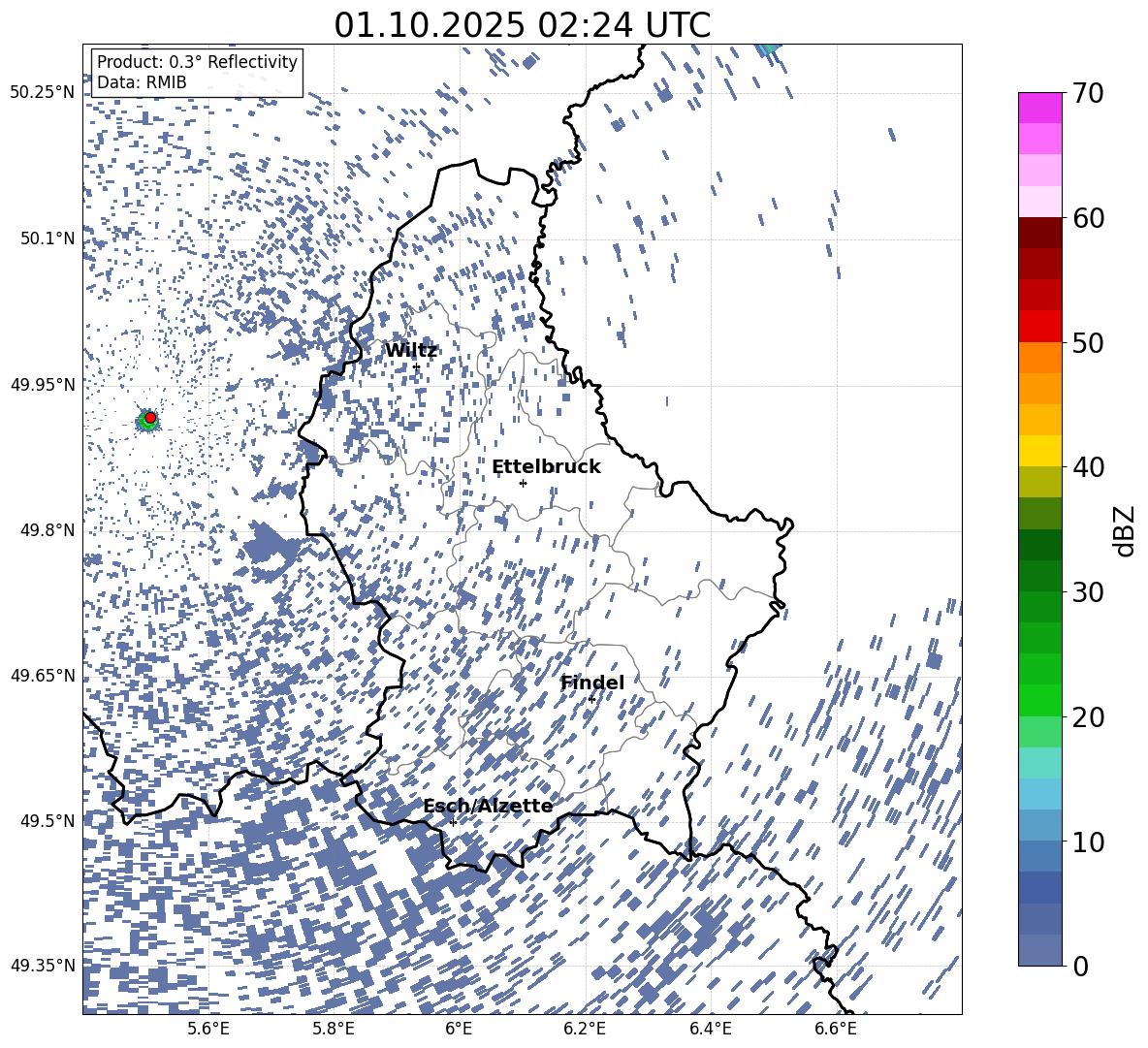Click the 10 tick on the colorbar
The width and height of the screenshot is (1148, 1048).
1088,842
